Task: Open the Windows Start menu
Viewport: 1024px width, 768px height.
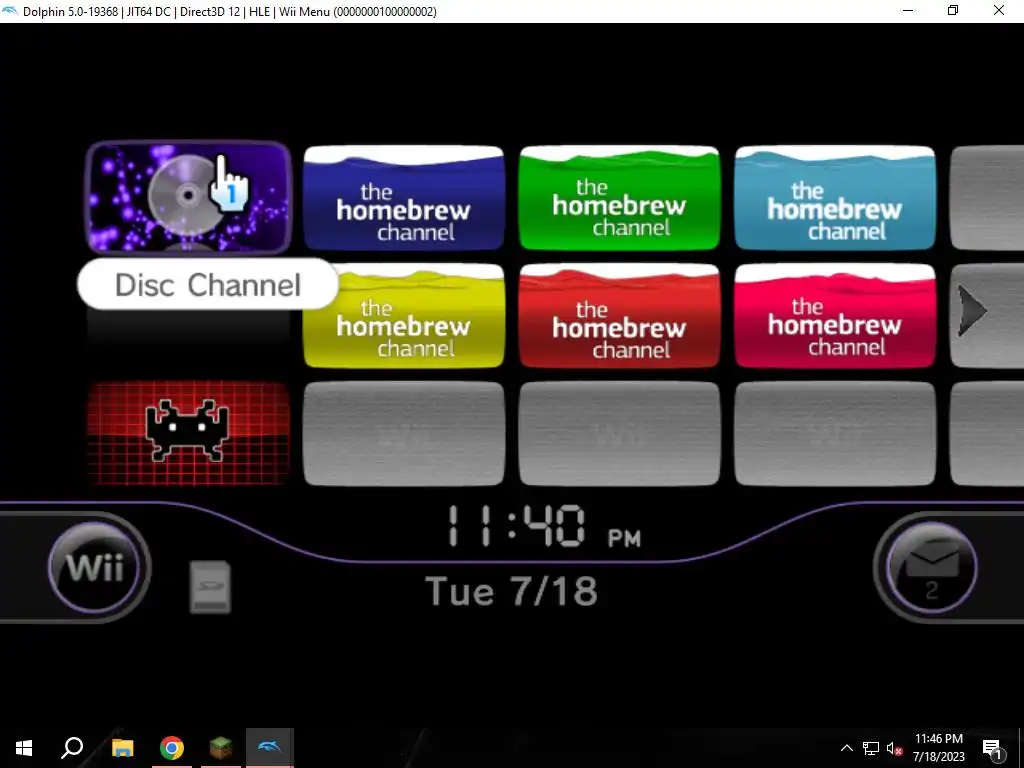Action: (x=24, y=748)
